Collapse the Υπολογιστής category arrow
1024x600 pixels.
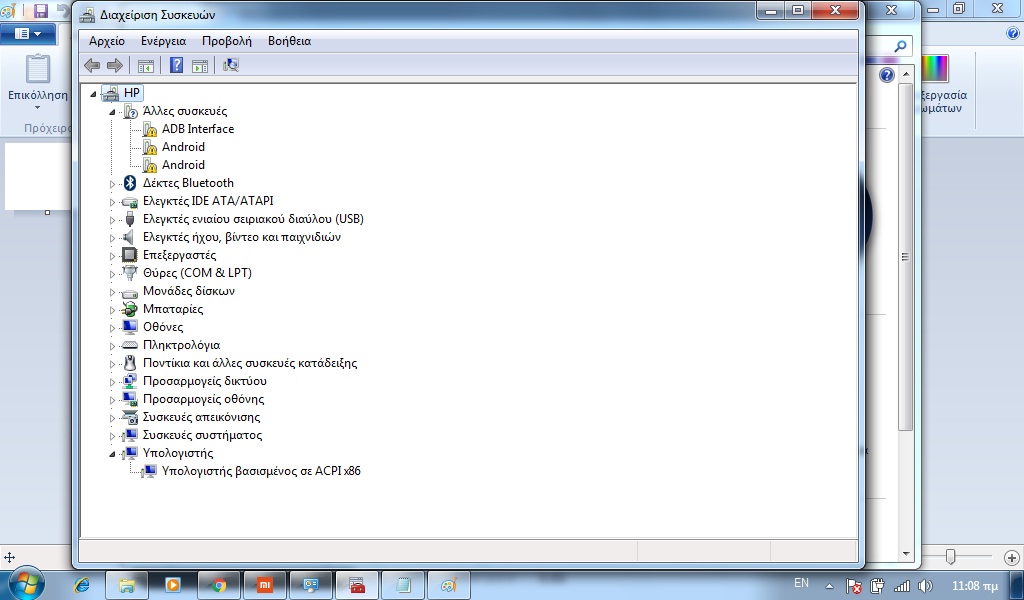coord(112,454)
